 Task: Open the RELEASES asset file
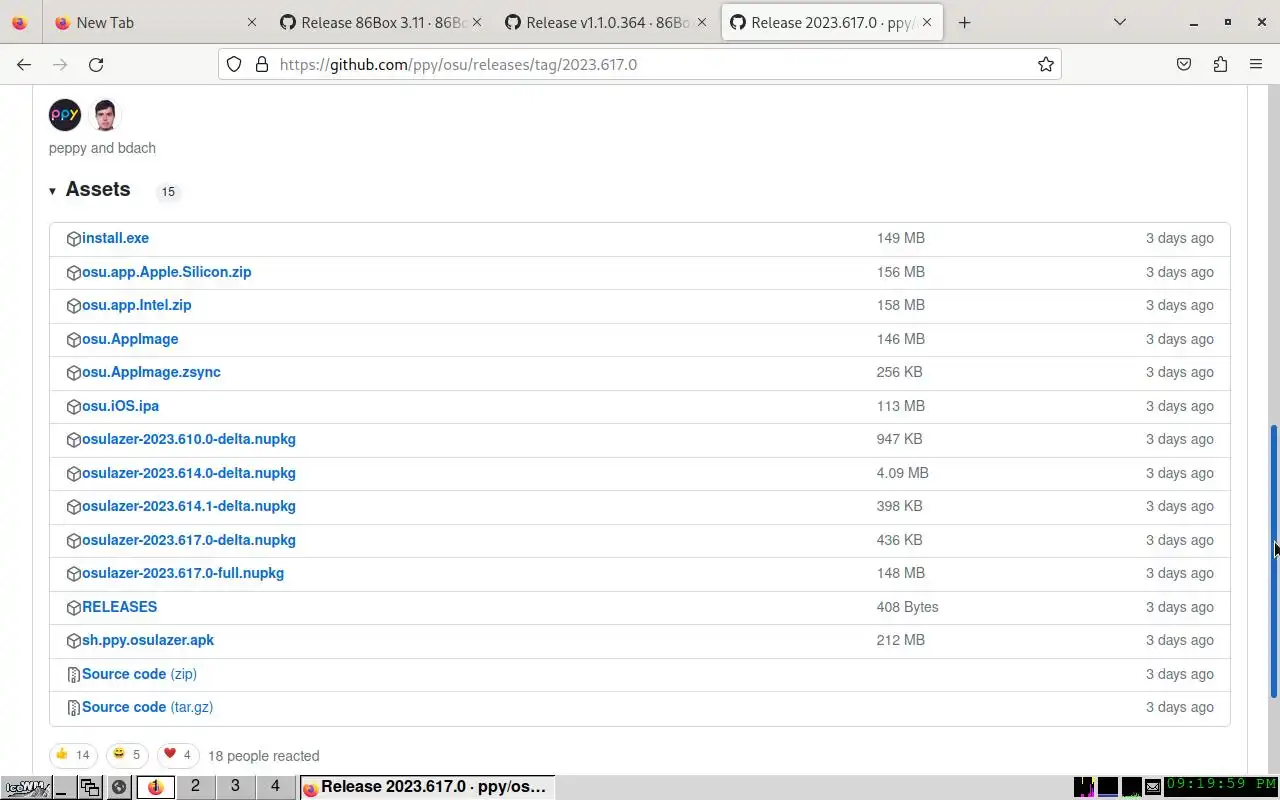tap(119, 607)
